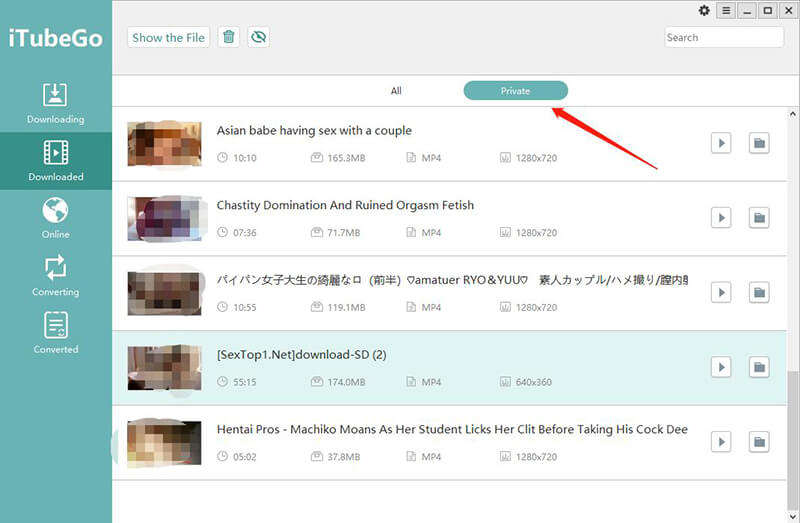The width and height of the screenshot is (800, 523).
Task: Click the MP4 format label in 55:15 row
Action: pos(431,382)
